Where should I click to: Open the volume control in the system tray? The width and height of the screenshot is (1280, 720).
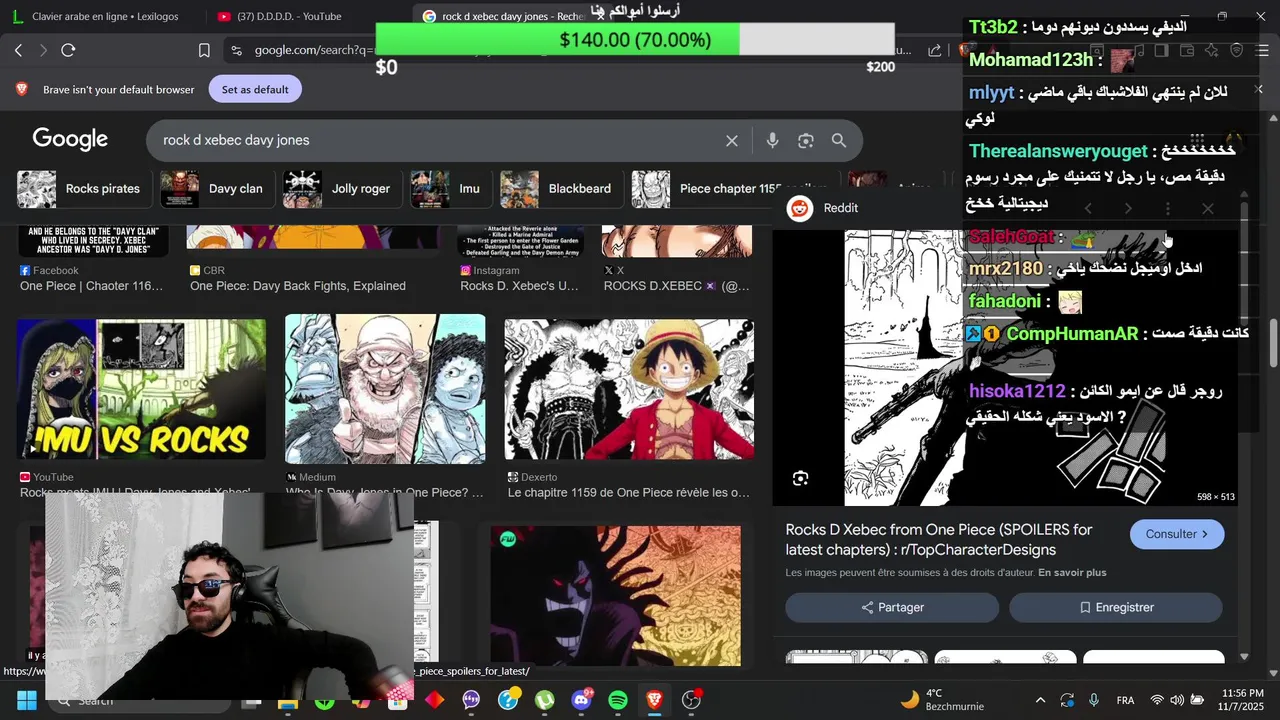tap(1177, 700)
